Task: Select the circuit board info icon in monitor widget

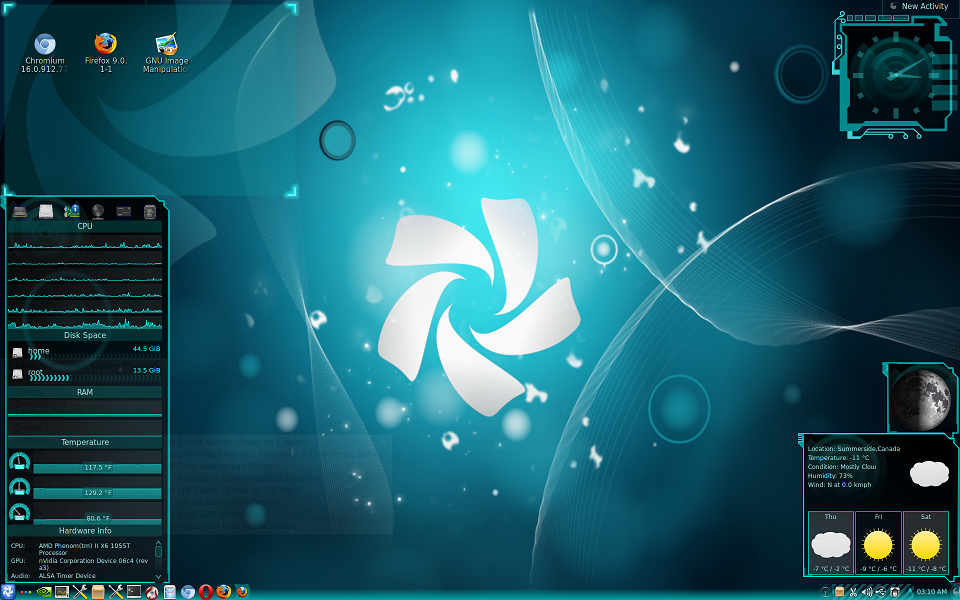Action: click(72, 211)
